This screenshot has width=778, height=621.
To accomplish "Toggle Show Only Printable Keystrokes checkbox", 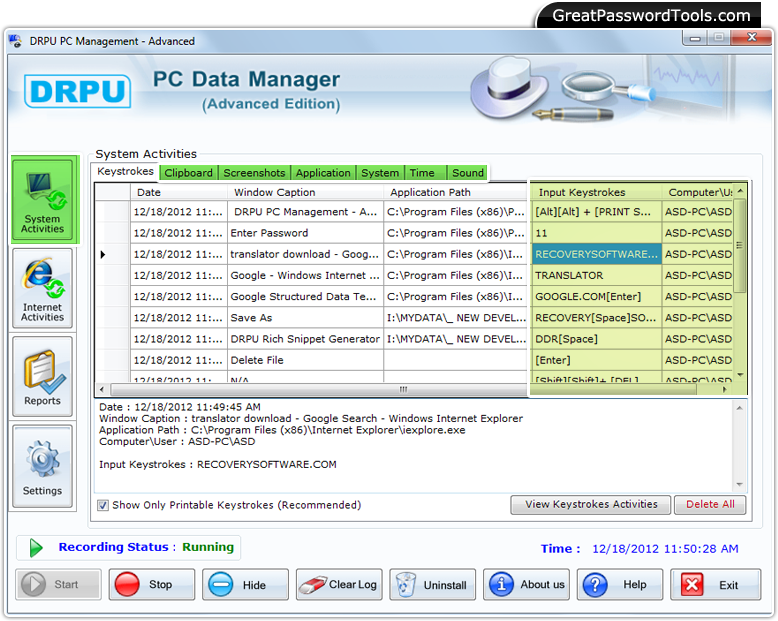I will (103, 505).
